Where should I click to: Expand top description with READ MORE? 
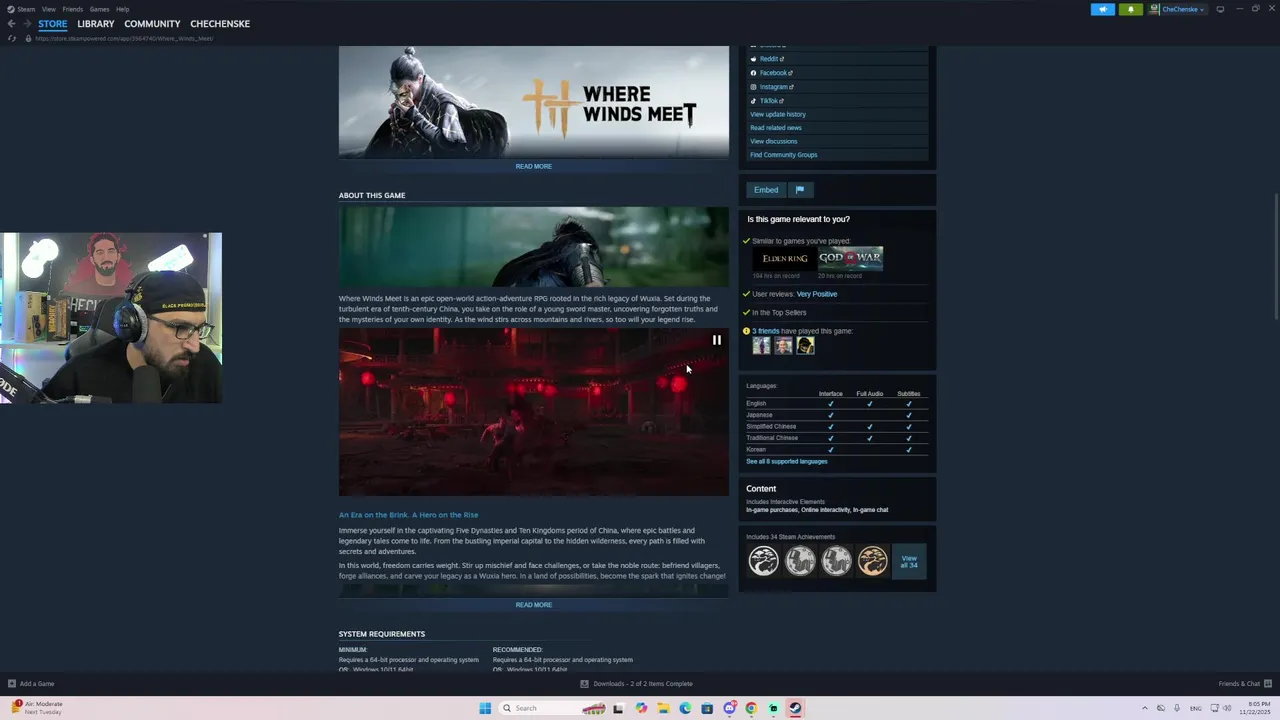534,166
